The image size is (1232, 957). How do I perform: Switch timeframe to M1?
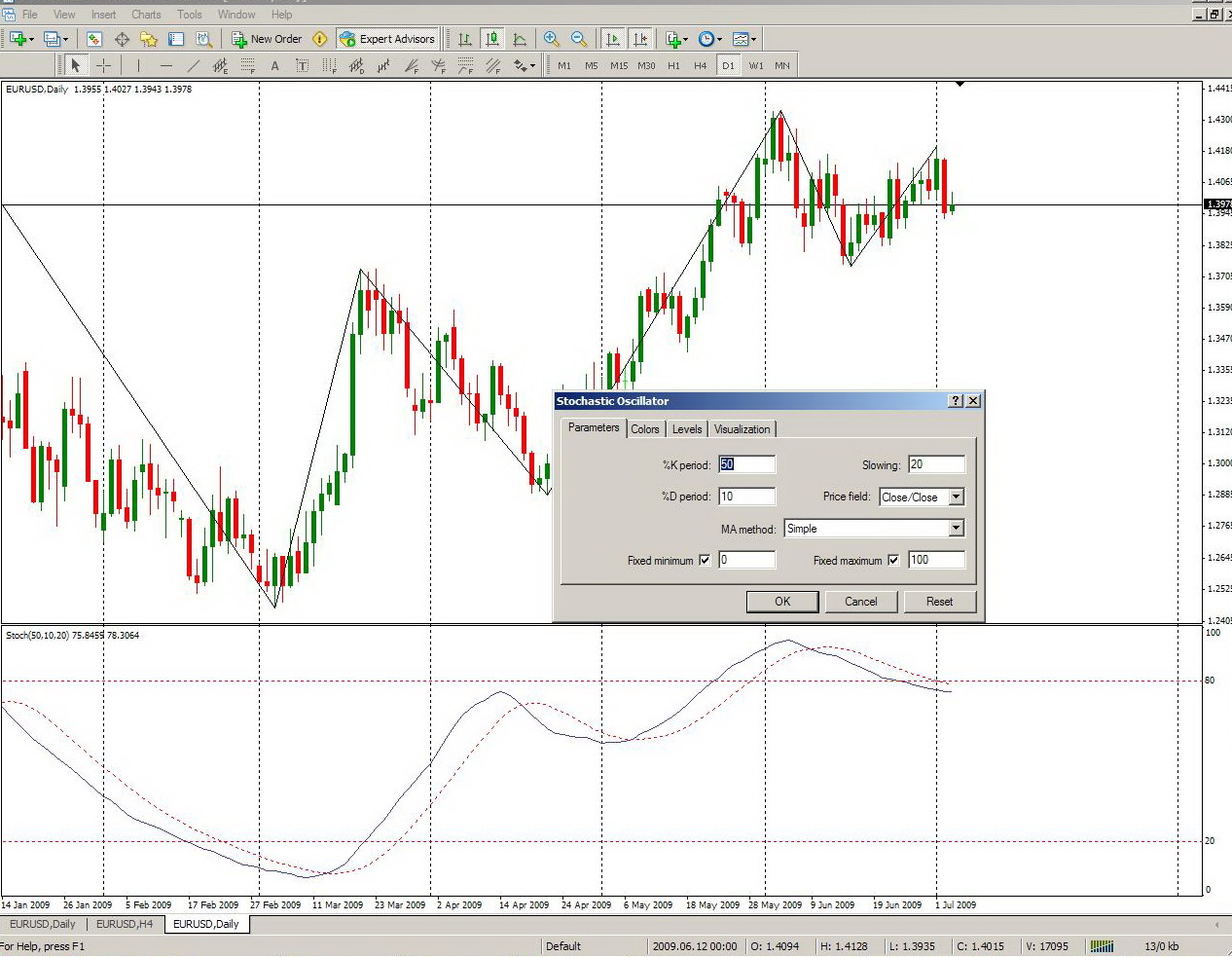pyautogui.click(x=564, y=65)
